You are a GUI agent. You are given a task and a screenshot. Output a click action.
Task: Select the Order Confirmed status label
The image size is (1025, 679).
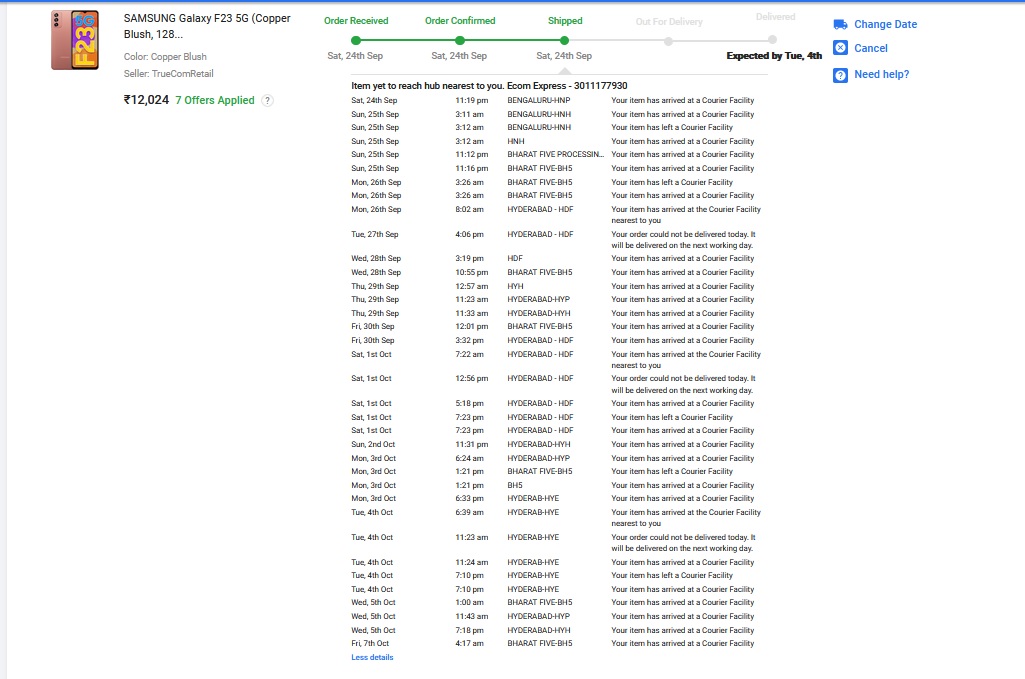pos(460,21)
